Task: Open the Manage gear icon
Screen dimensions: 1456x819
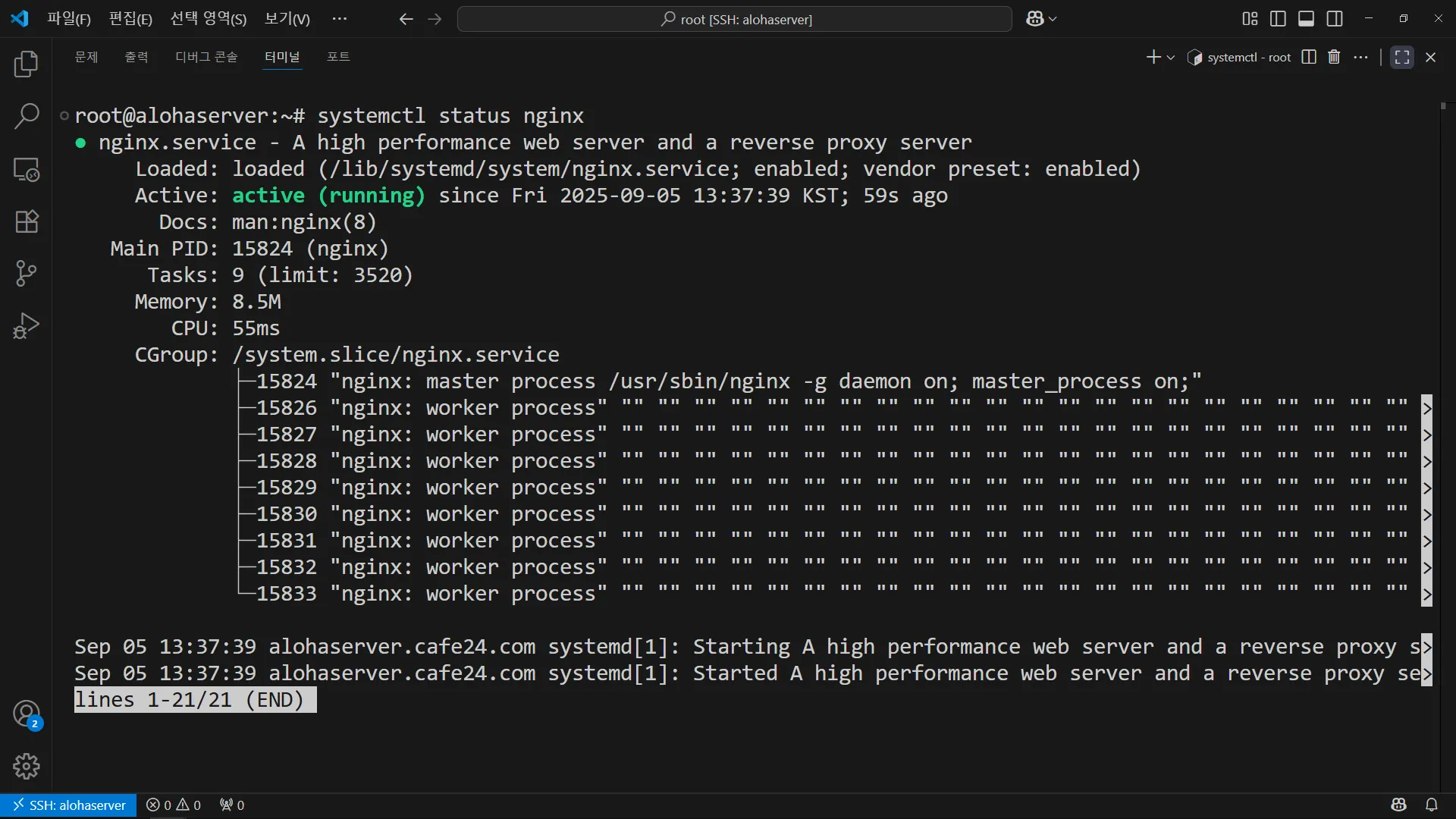Action: 27,766
